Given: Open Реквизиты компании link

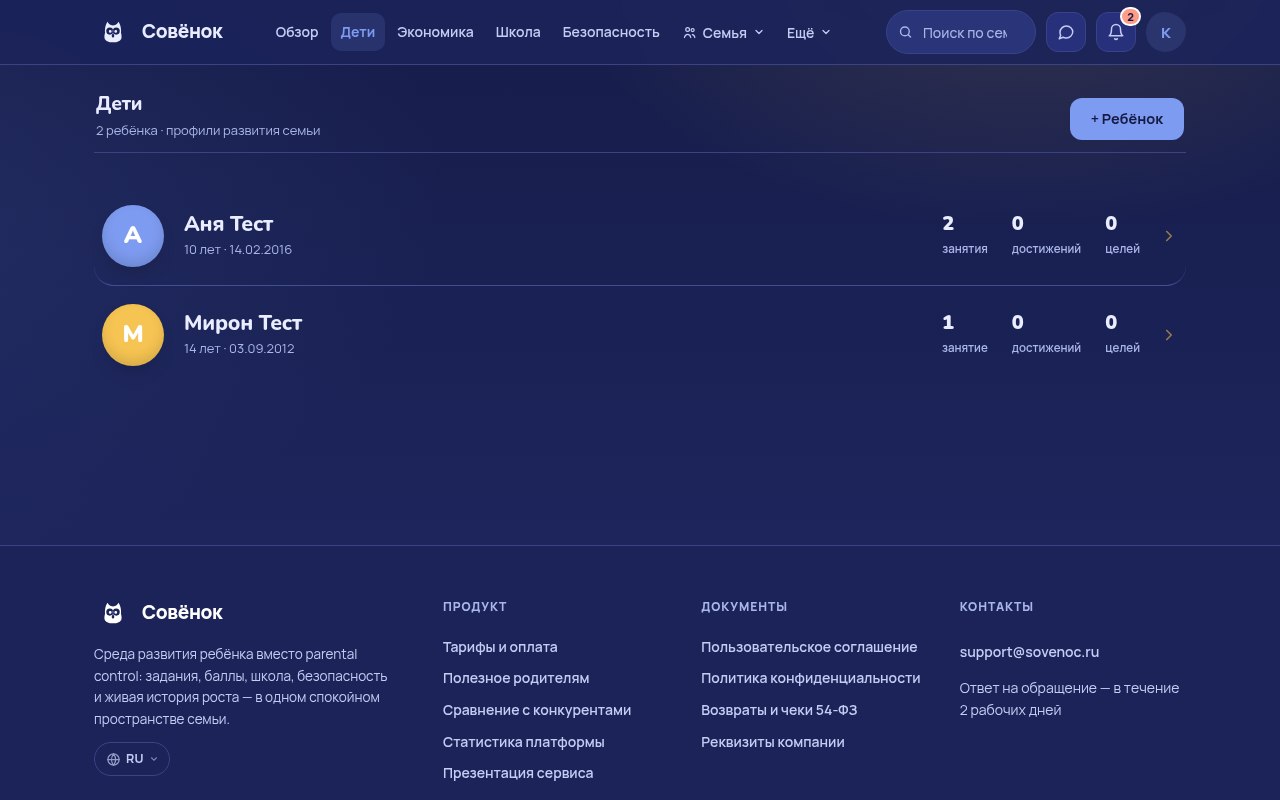Looking at the screenshot, I should 773,742.
